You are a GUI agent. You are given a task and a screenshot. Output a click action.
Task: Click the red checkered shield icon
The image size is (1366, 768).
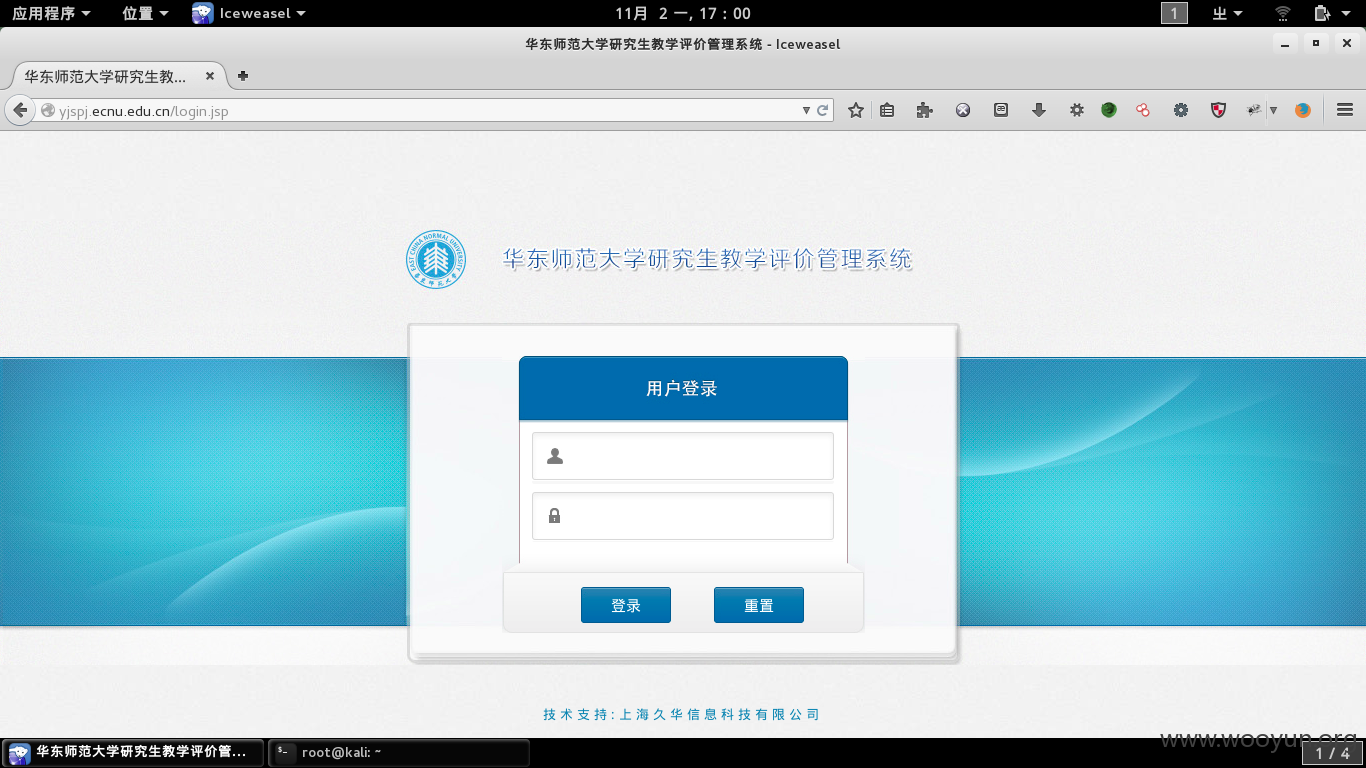1218,110
